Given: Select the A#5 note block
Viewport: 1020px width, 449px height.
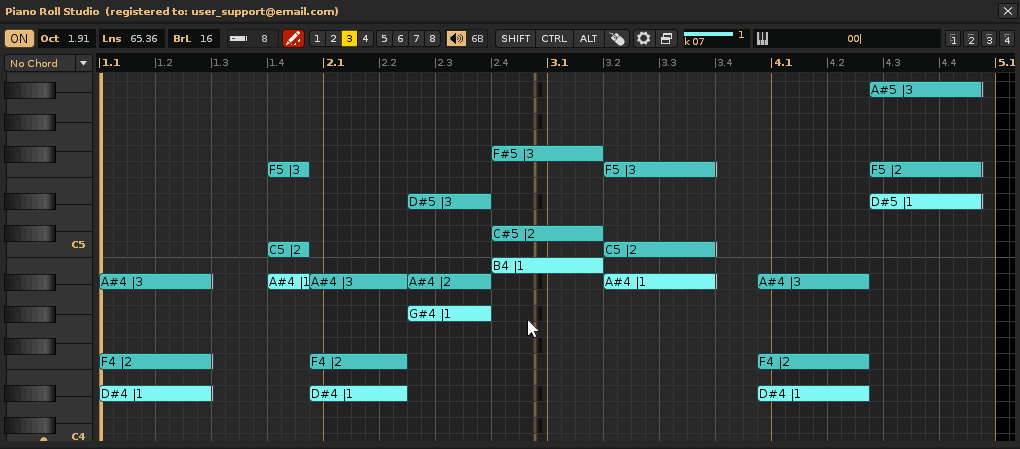Looking at the screenshot, I should click(x=925, y=90).
